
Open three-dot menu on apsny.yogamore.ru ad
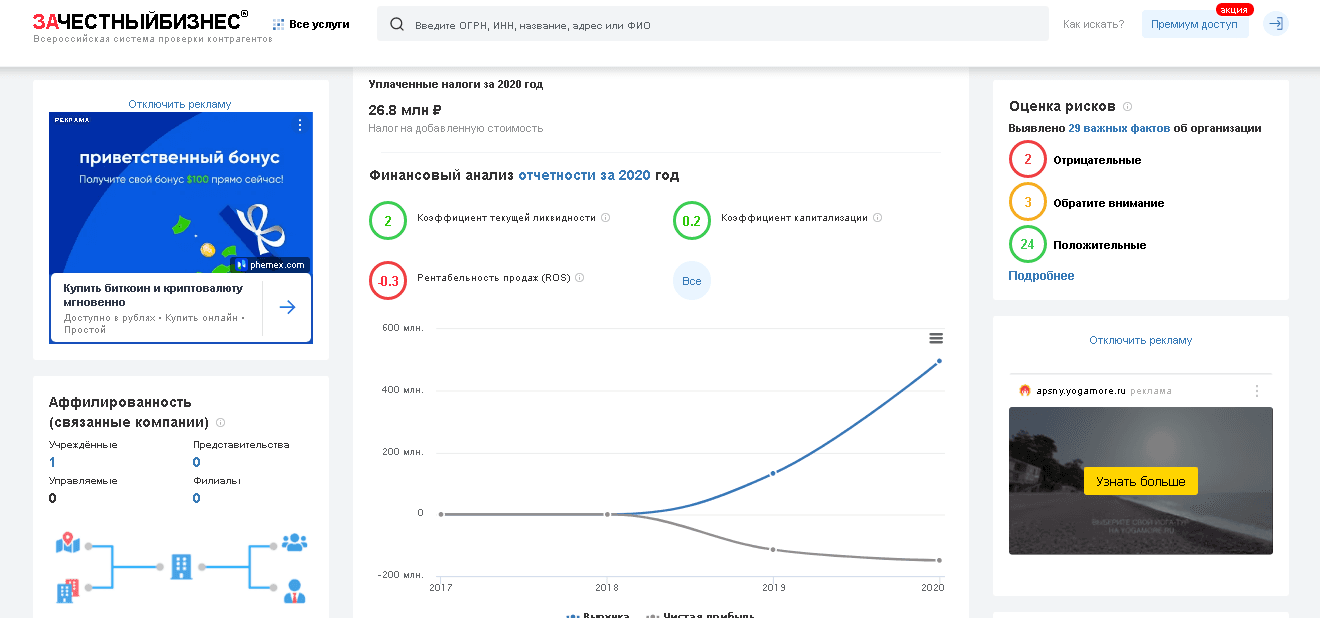[x=1257, y=391]
